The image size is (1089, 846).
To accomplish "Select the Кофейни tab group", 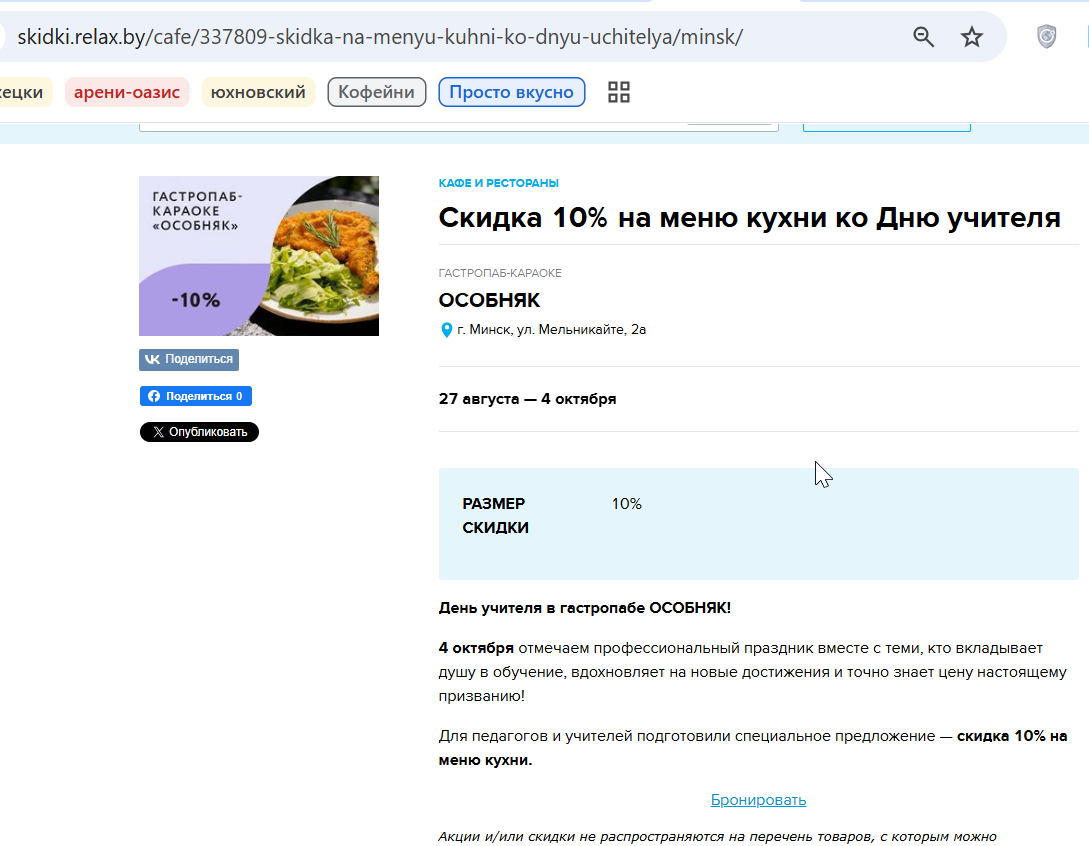I will tap(376, 92).
